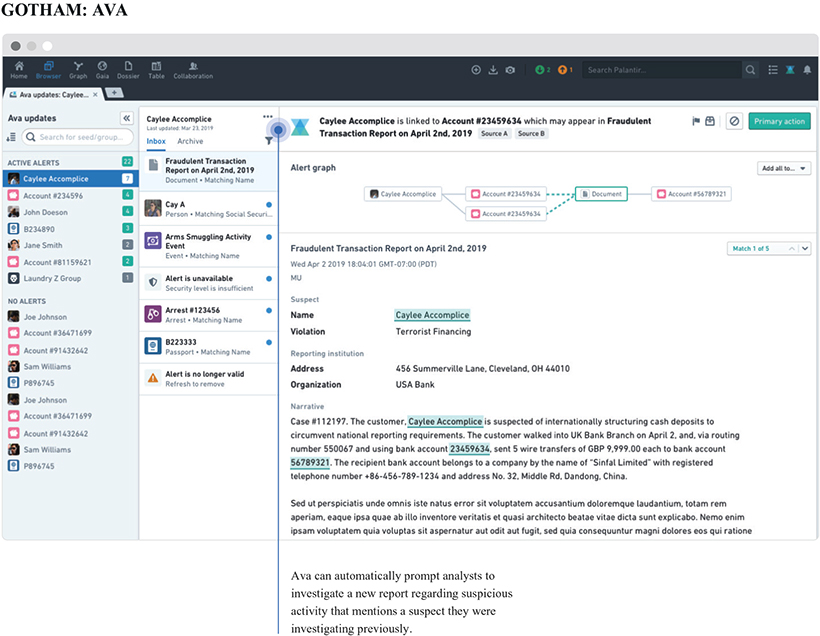Viewport: 820px width, 636px height.
Task: Click the notification bell icon
Action: pyautogui.click(x=807, y=70)
